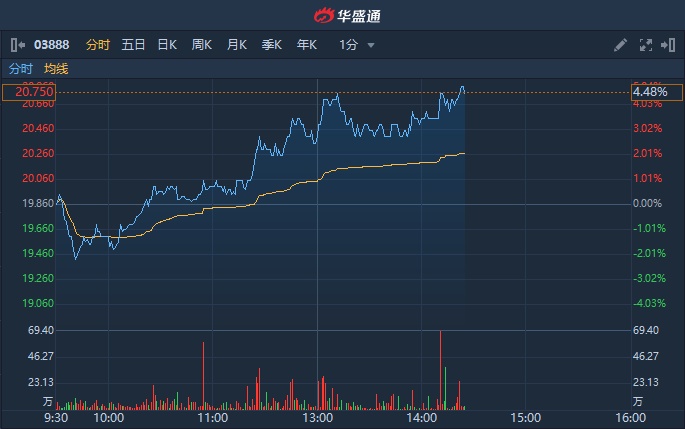Switch to the 分时 intraday tab
The height and width of the screenshot is (429, 685).
tap(97, 45)
